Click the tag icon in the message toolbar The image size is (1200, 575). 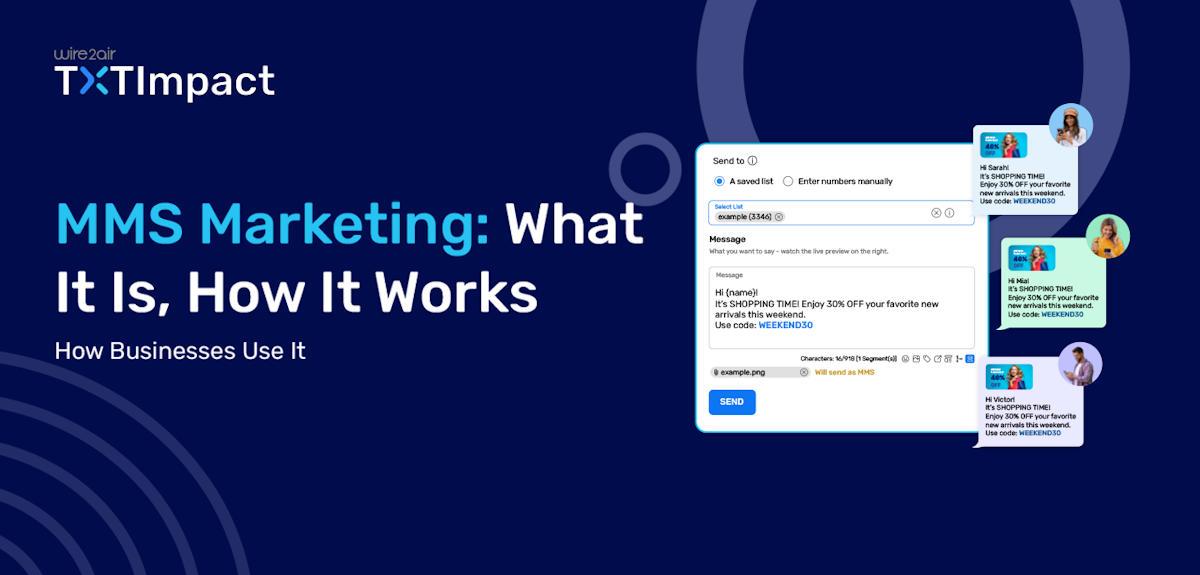coord(927,358)
